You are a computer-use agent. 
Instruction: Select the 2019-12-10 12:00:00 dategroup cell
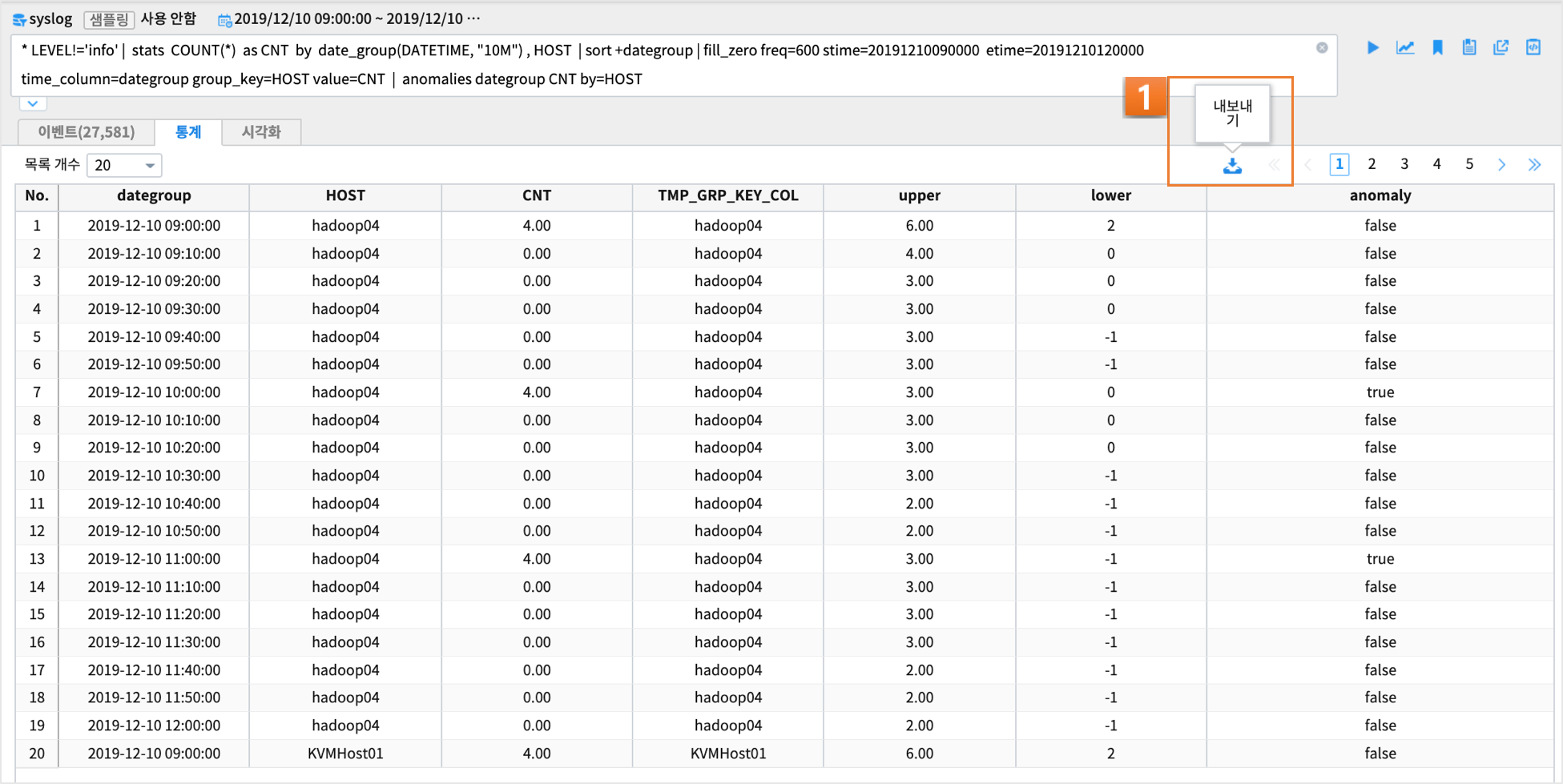coord(154,726)
